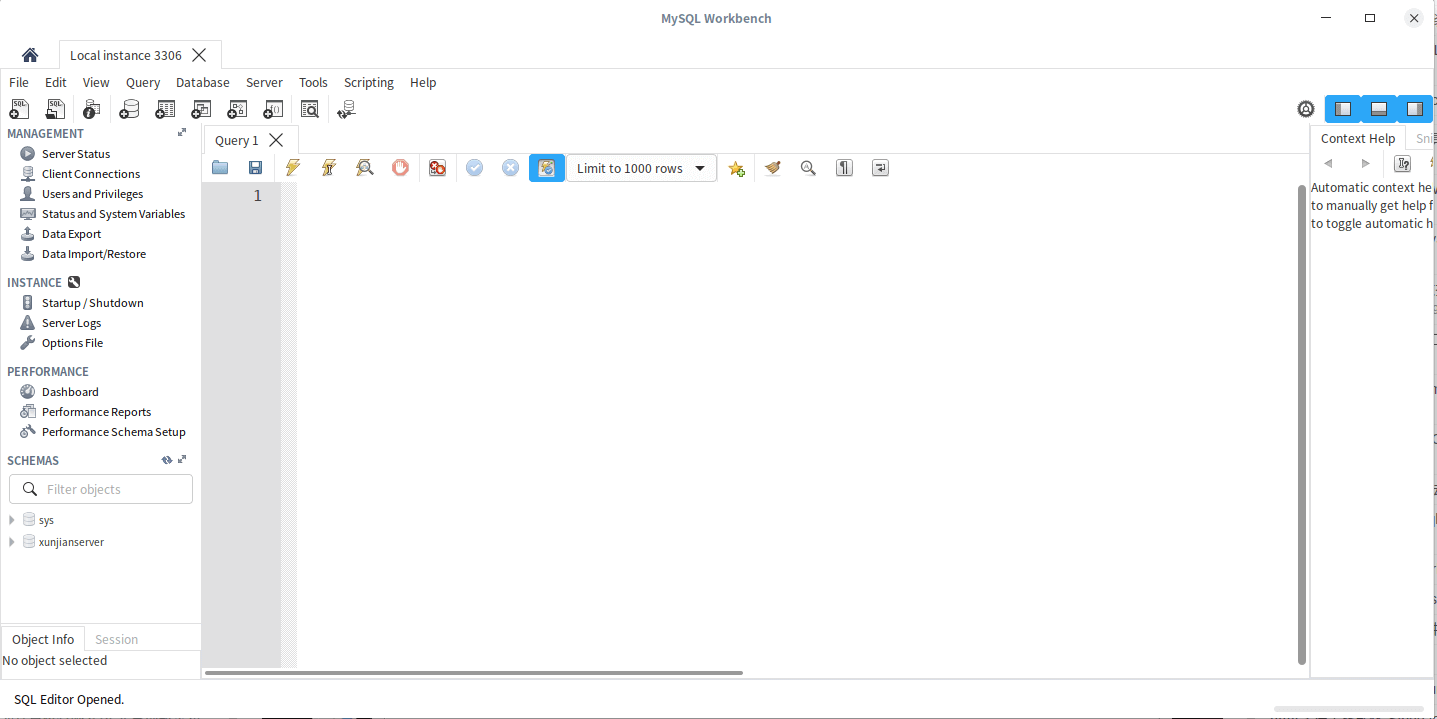The width and height of the screenshot is (1437, 719).
Task: Click the Create new schema icon
Action: (x=129, y=109)
